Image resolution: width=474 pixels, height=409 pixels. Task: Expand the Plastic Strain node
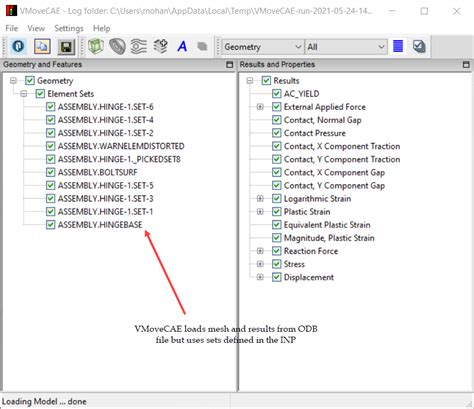(x=260, y=212)
